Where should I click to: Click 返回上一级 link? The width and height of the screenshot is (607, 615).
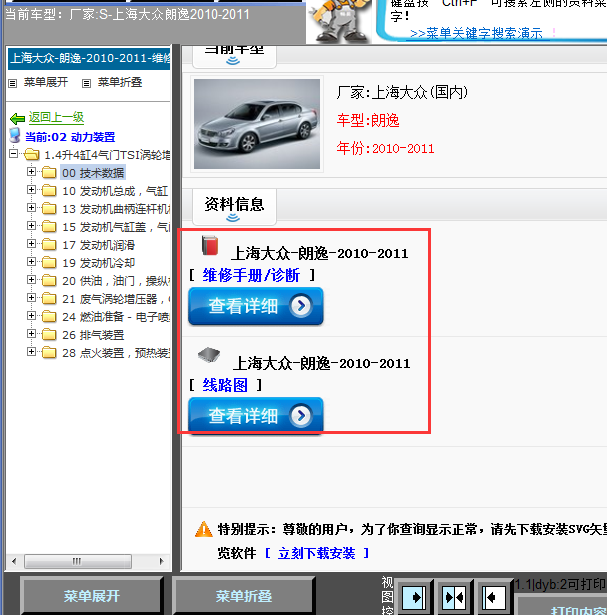click(56, 117)
